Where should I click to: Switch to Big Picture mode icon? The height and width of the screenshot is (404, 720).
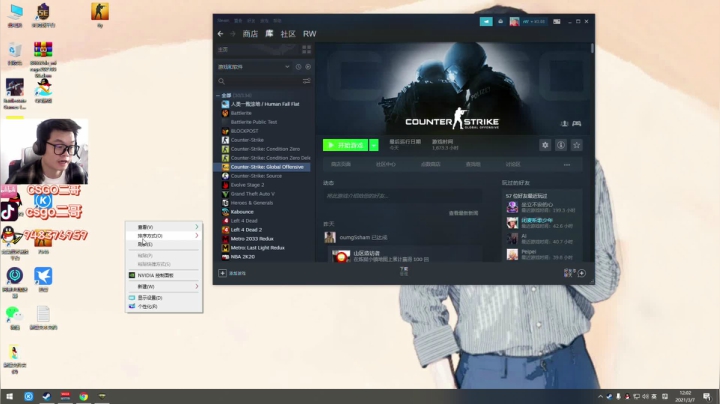click(x=557, y=21)
